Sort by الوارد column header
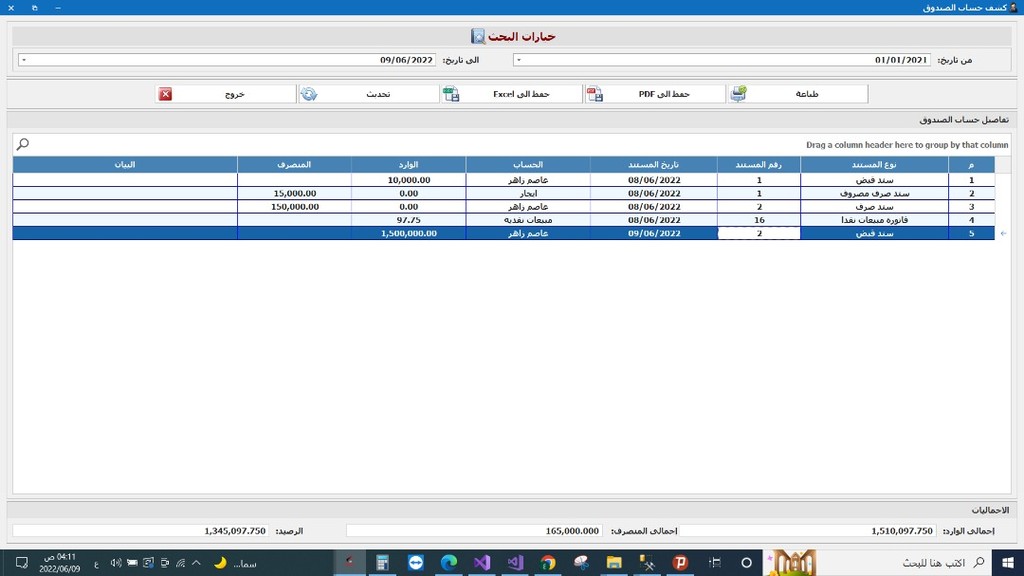1024x576 pixels. pos(408,165)
